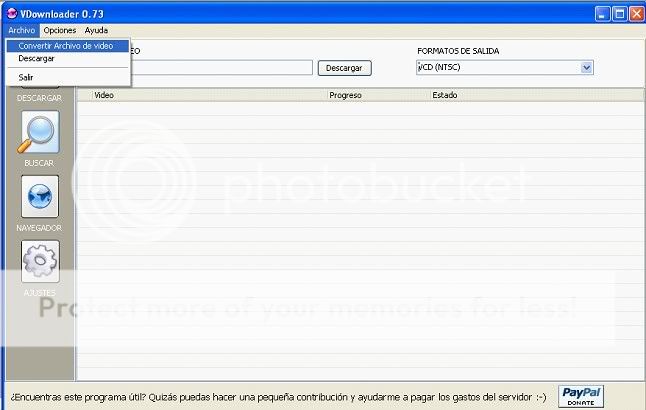Click the DESCARGAR sidebar label

(x=39, y=98)
